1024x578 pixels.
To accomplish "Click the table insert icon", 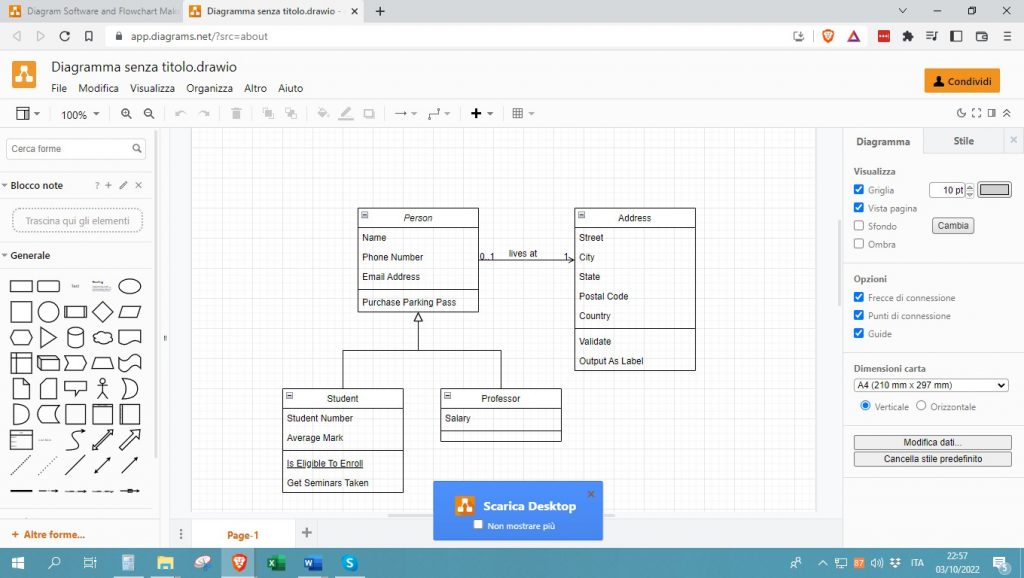I will coord(518,114).
